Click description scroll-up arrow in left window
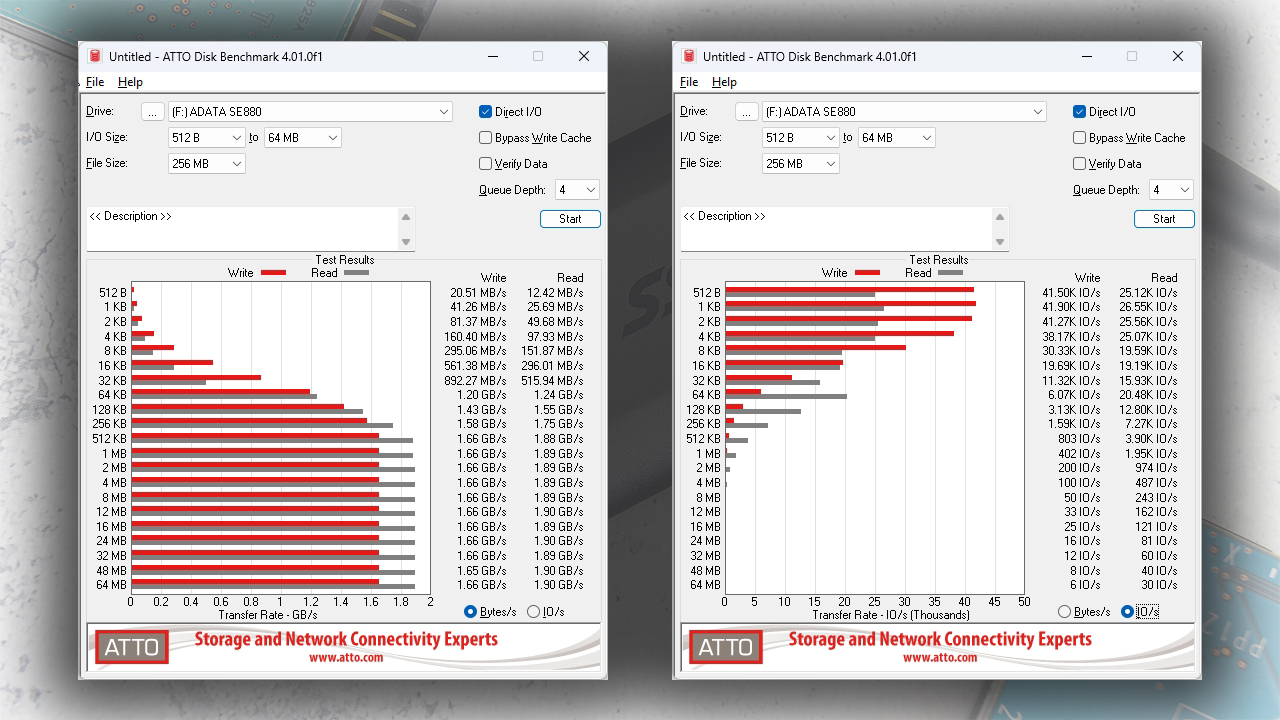Viewport: 1280px width, 720px height. [x=406, y=217]
